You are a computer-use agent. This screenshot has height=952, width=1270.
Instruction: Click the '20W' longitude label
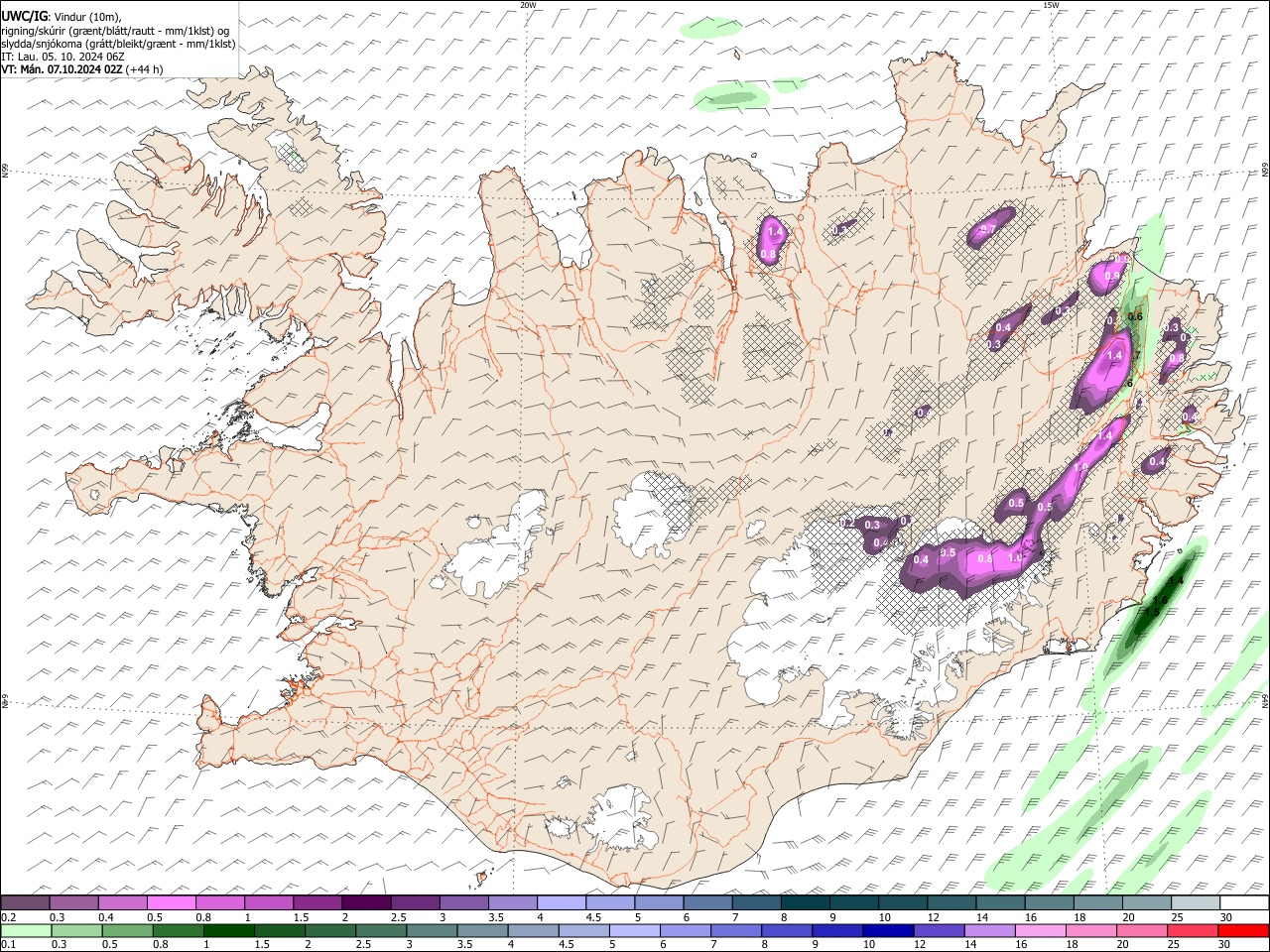click(528, 5)
